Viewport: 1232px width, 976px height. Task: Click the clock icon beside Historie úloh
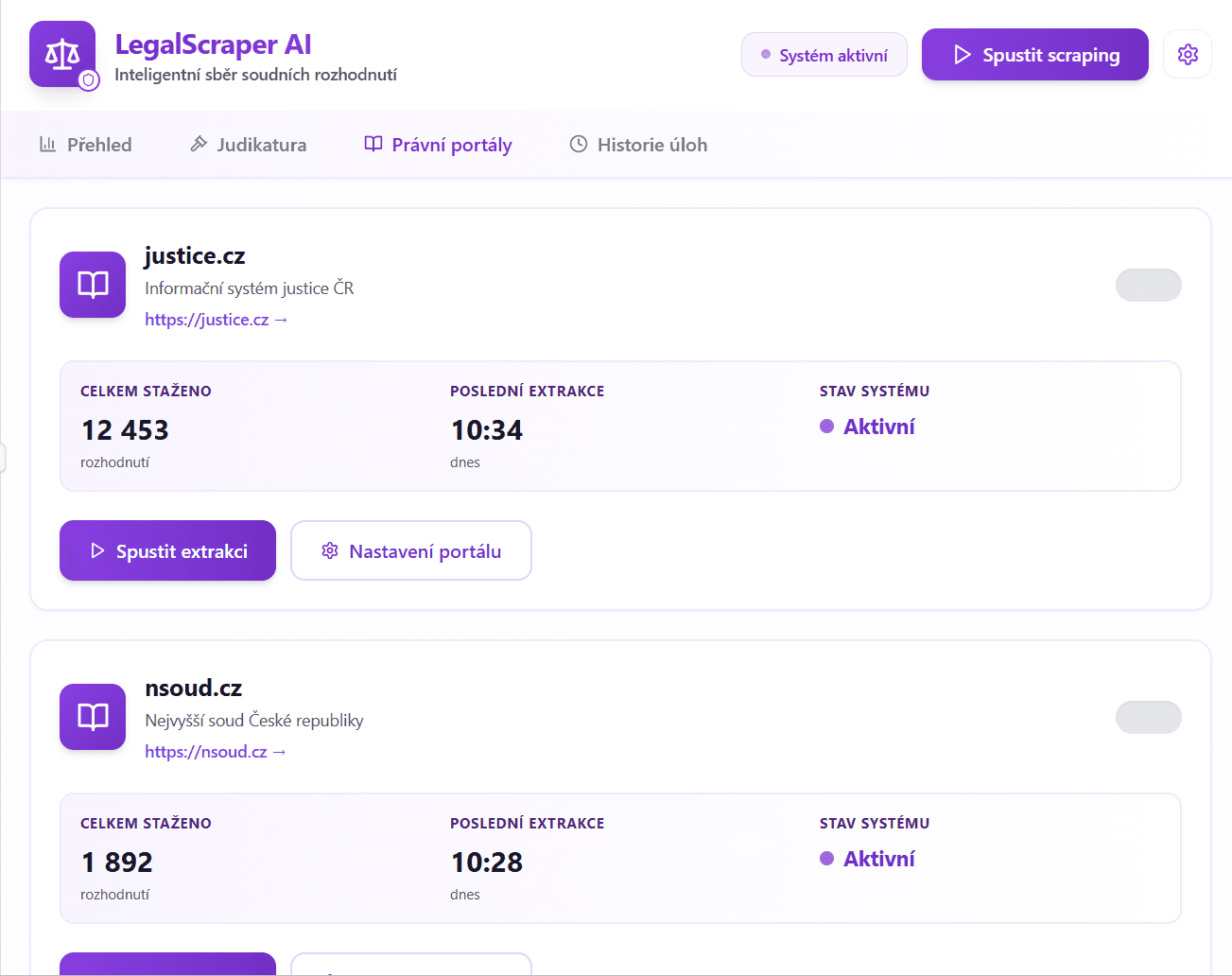579,145
